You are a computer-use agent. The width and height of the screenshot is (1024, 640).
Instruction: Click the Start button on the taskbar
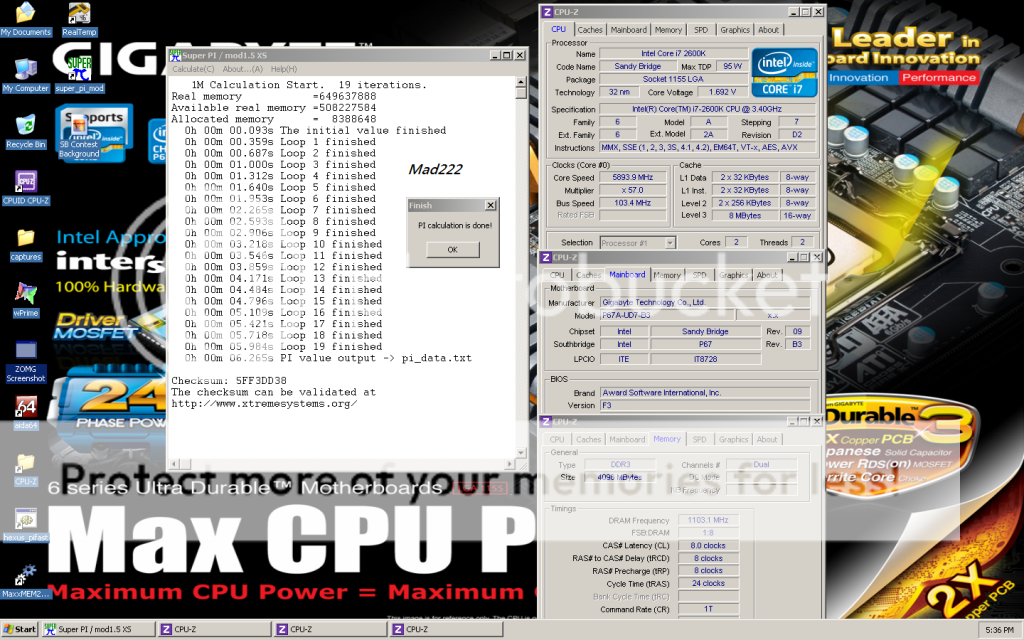(x=20, y=630)
